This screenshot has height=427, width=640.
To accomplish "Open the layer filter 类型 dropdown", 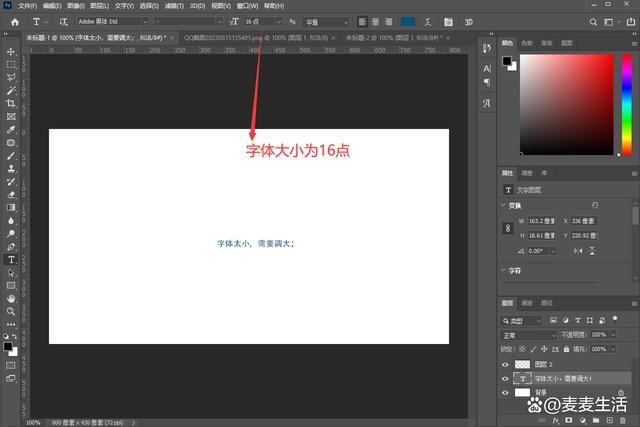I will (x=521, y=321).
